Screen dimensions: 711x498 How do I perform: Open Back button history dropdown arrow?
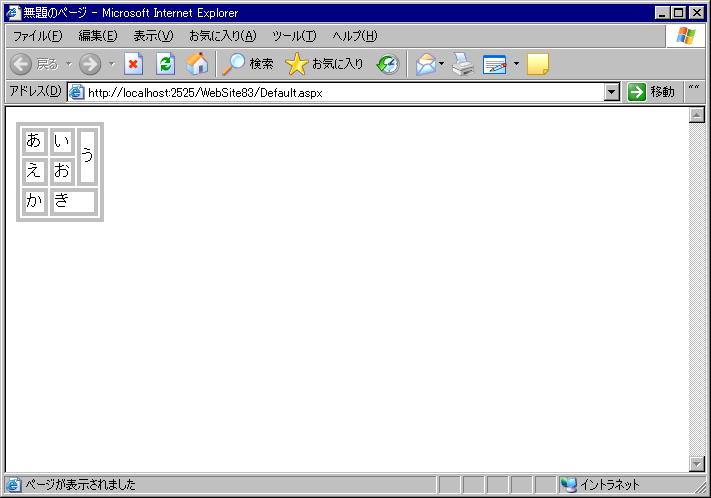pyautogui.click(x=69, y=64)
